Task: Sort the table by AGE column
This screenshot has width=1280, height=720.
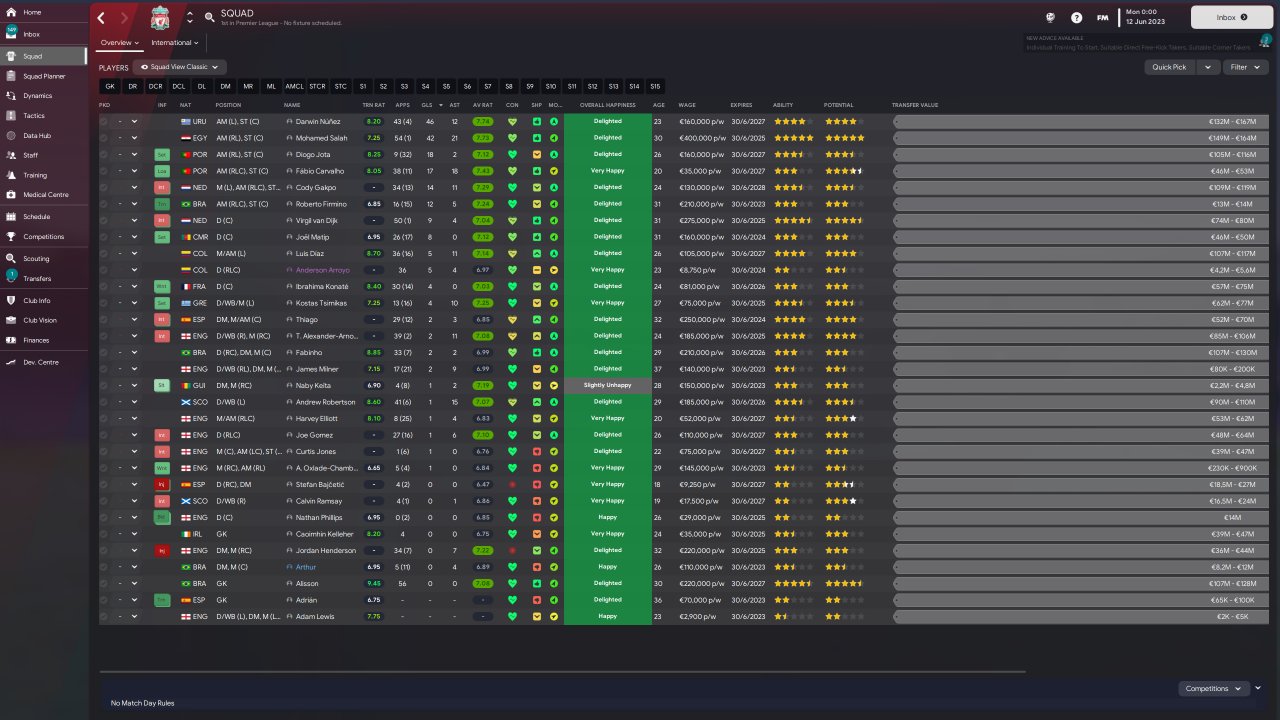Action: tap(659, 105)
